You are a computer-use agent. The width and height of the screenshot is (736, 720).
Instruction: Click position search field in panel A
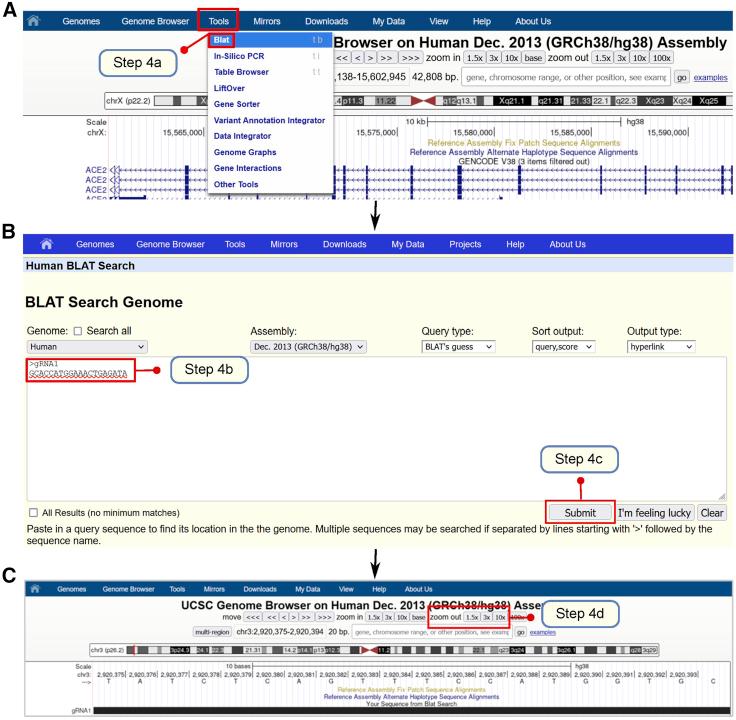(x=566, y=77)
